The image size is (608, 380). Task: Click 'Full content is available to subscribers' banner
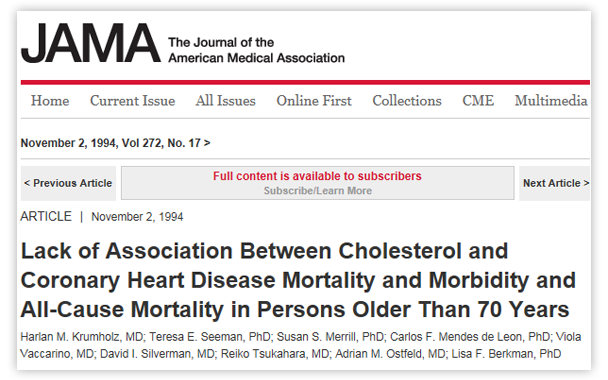pyautogui.click(x=317, y=176)
